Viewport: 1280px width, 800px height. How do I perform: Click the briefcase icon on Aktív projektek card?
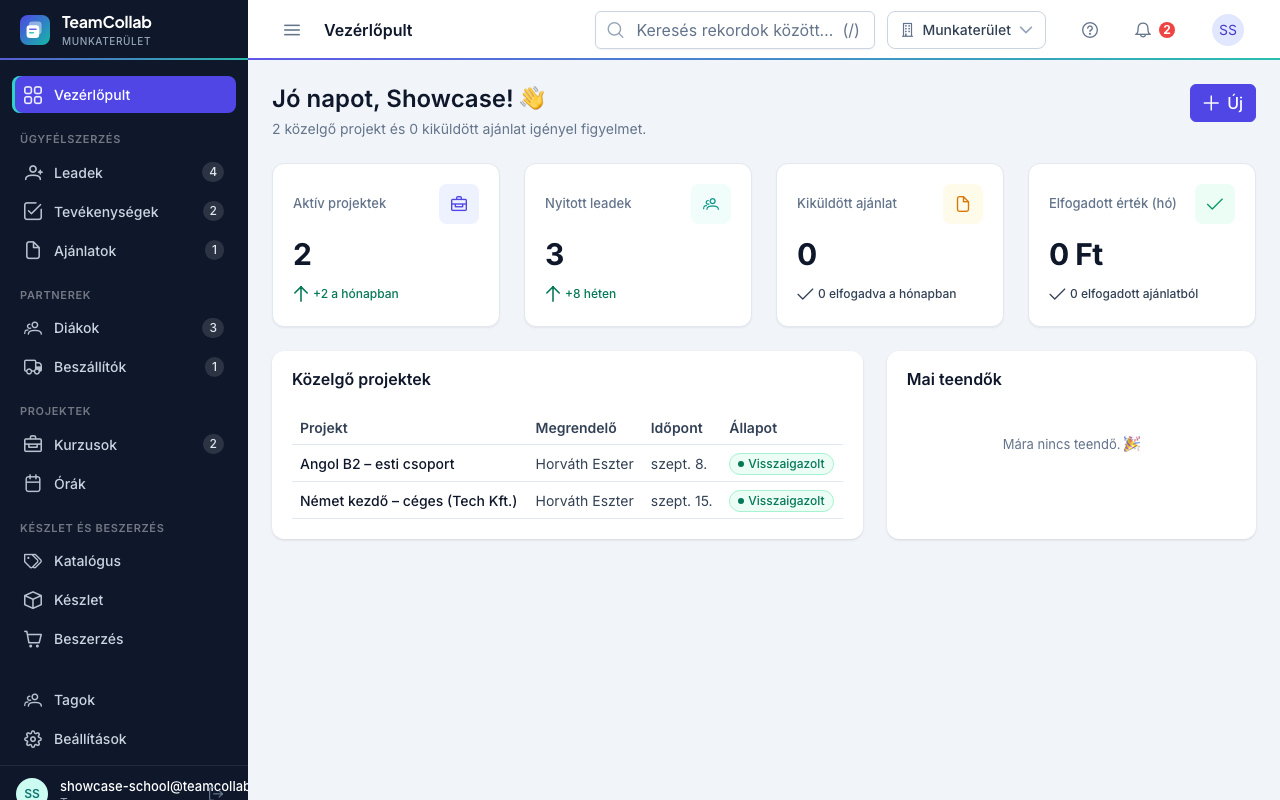[x=459, y=204]
